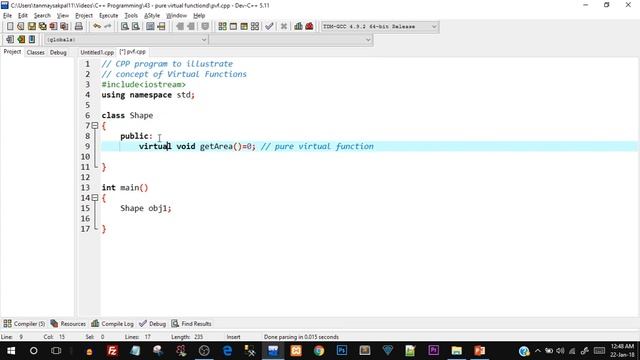This screenshot has width=640, height=360.
Task: Click the Save All toolbar icon
Action: point(42,27)
